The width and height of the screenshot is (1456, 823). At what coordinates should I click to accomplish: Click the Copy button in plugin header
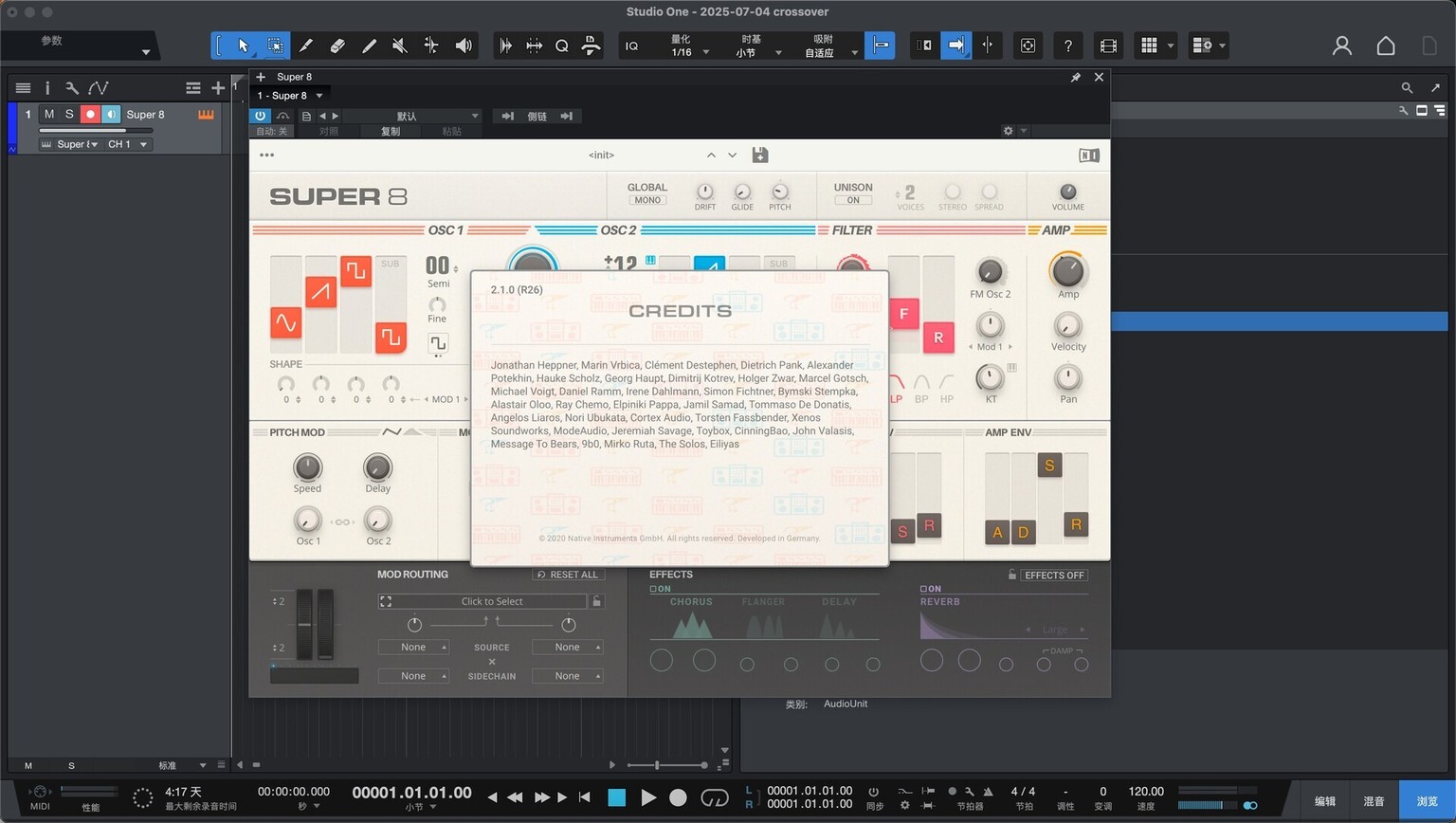pyautogui.click(x=390, y=132)
